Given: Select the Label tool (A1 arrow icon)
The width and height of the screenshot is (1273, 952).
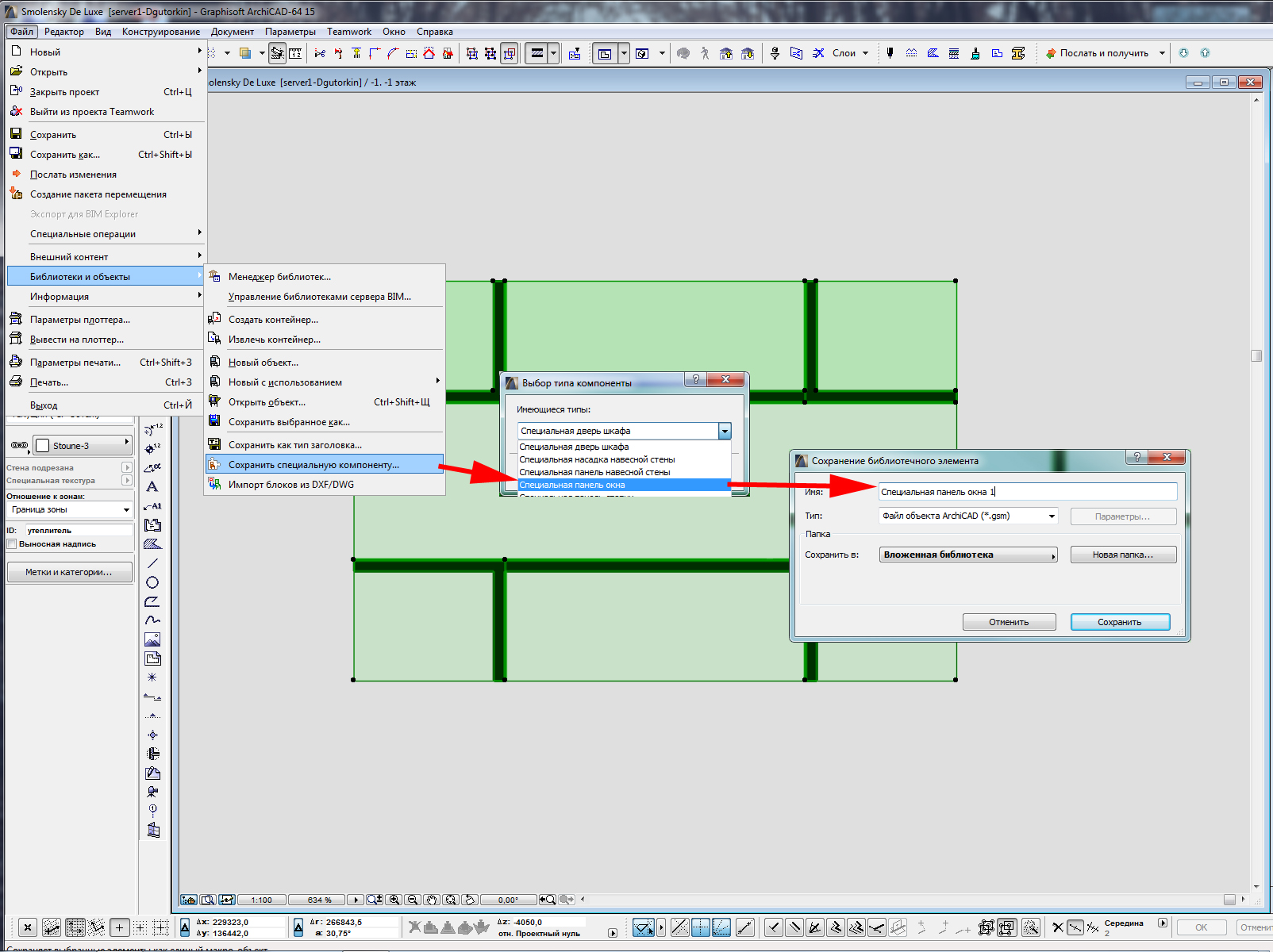Looking at the screenshot, I should tap(152, 506).
